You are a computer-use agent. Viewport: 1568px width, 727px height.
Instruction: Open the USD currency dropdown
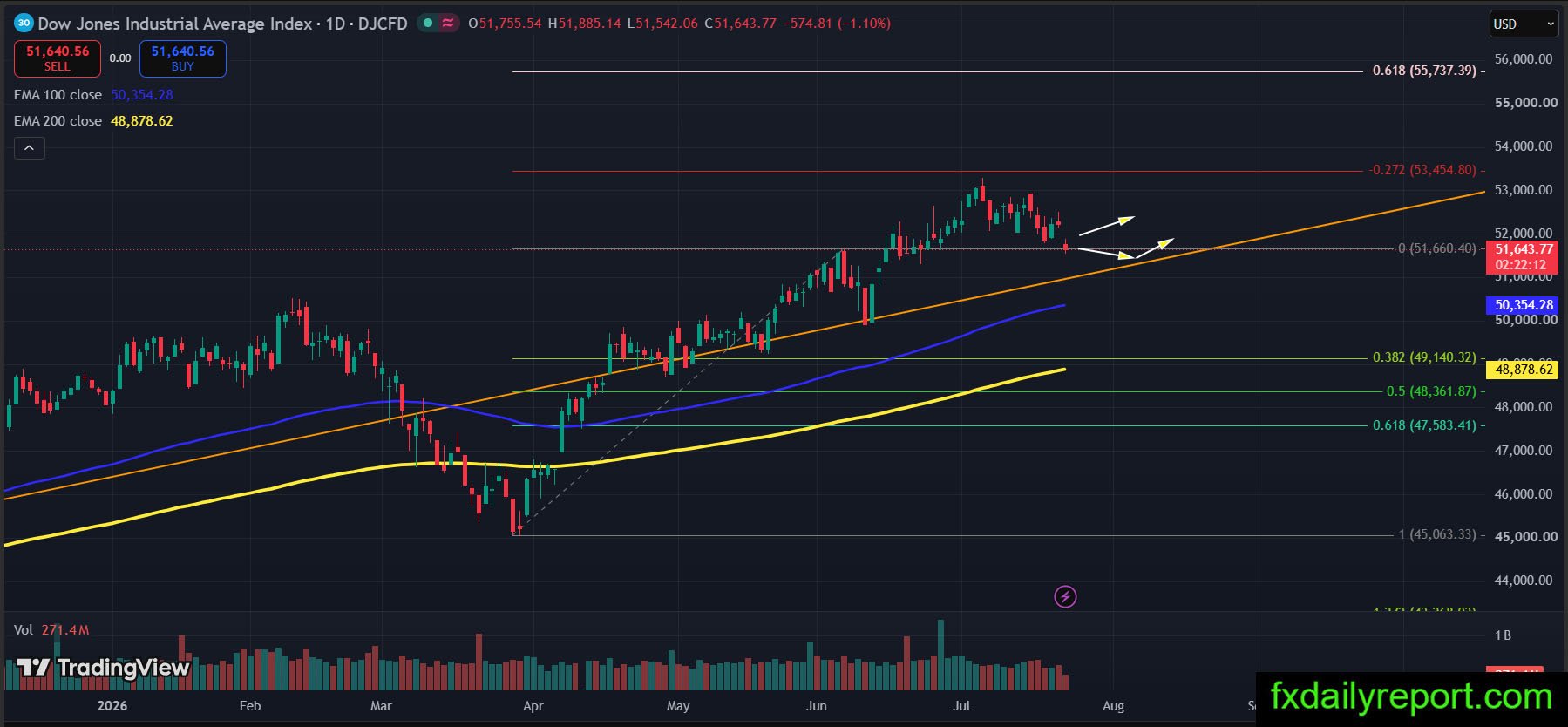click(x=1523, y=24)
